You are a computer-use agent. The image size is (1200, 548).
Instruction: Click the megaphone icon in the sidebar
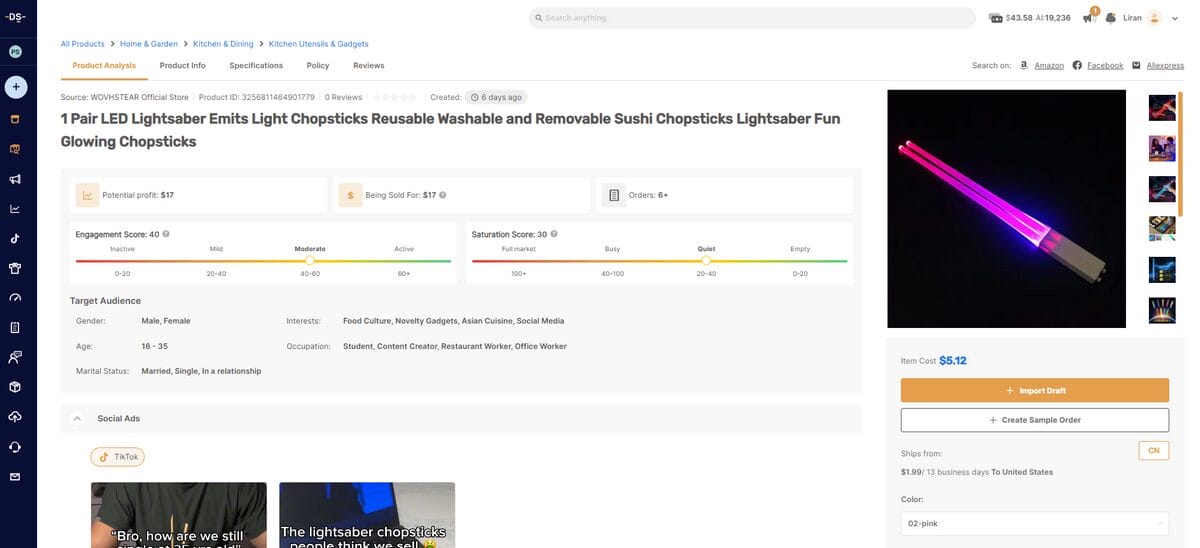tap(15, 179)
